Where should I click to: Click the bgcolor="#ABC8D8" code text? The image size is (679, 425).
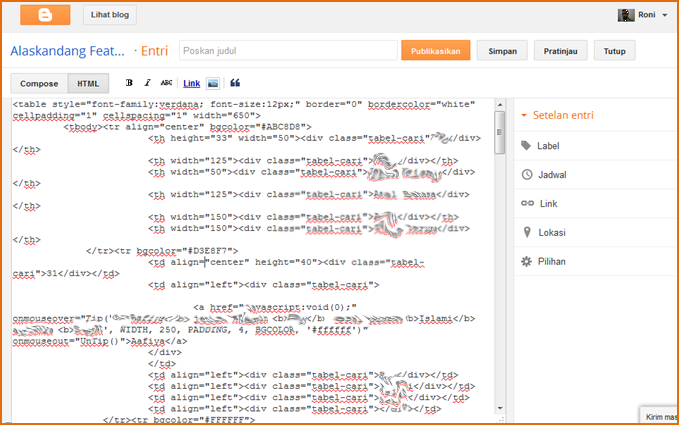pos(260,127)
